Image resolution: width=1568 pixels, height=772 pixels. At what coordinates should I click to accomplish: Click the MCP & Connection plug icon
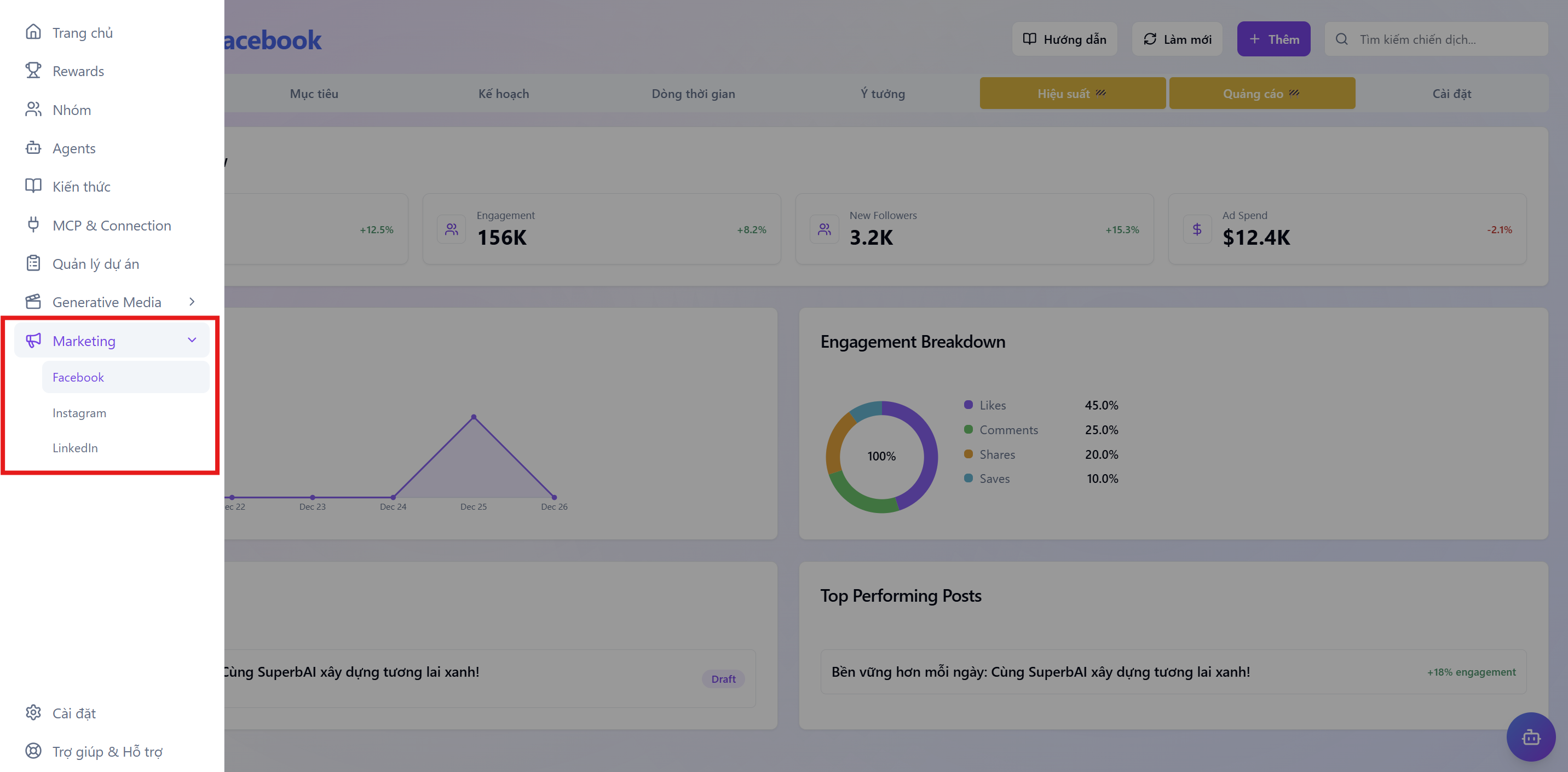33,224
